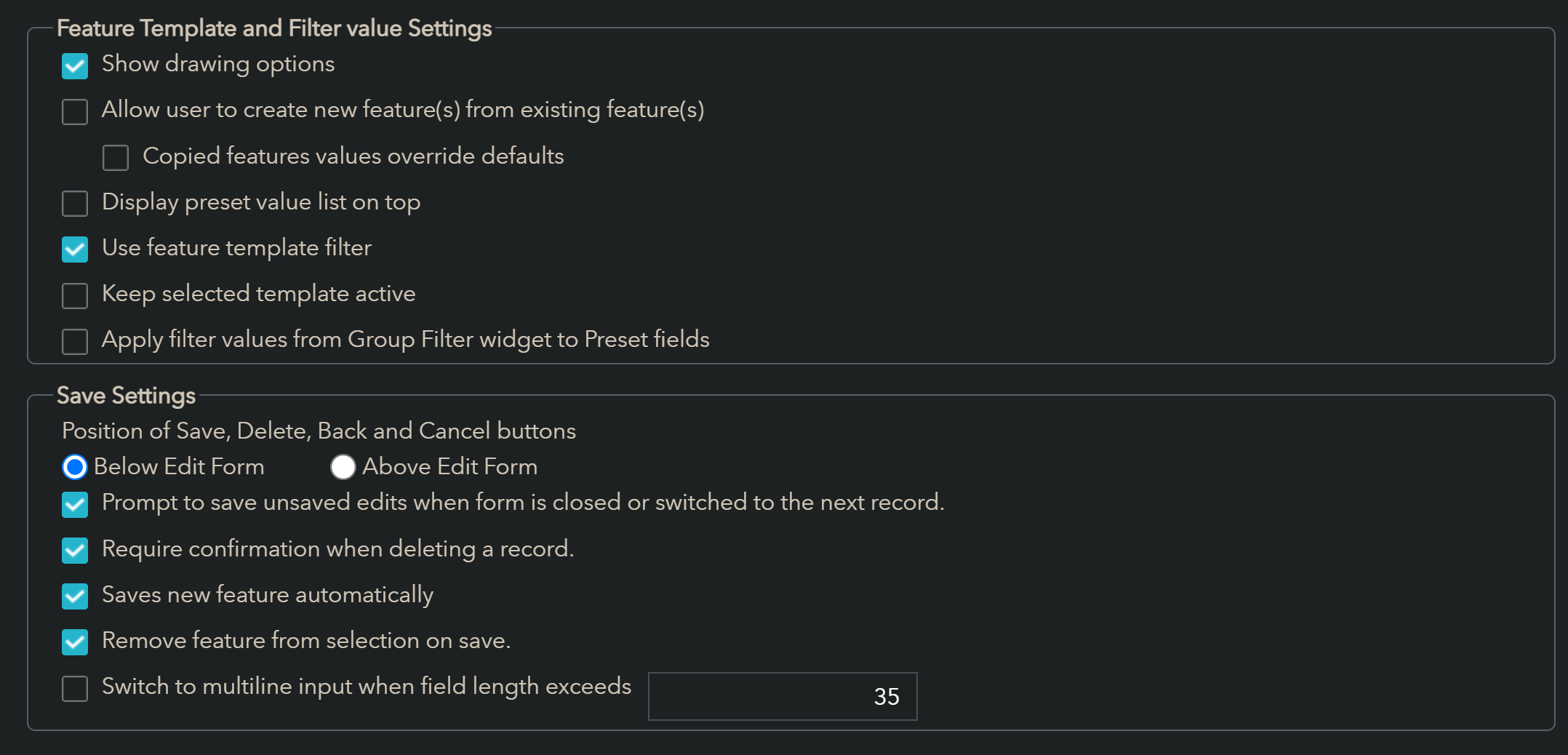1568x755 pixels.
Task: Enable creating new features from existing features
Action: pyautogui.click(x=75, y=112)
